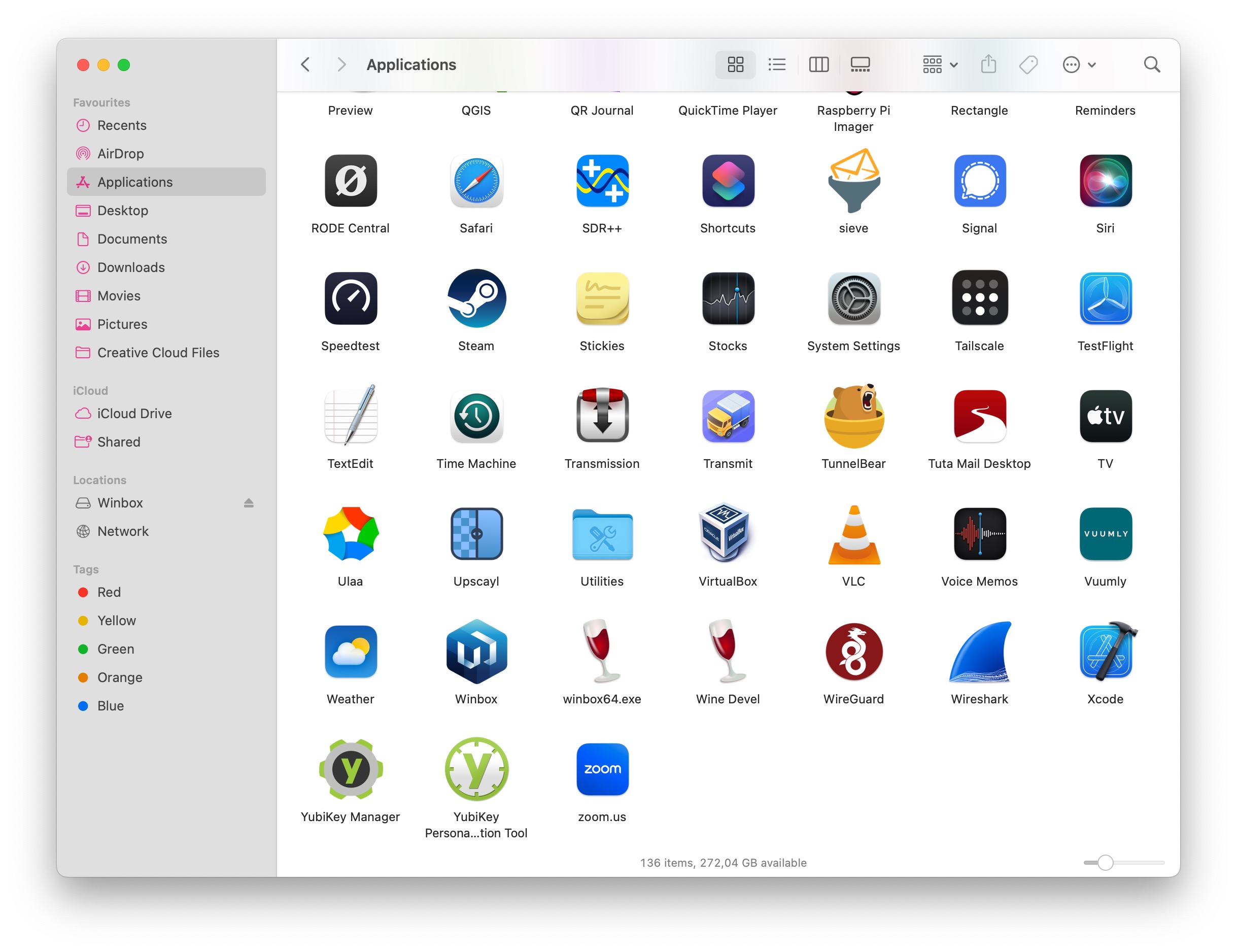Select the Ulaa browser icon
Viewport: 1237px width, 952px height.
click(351, 533)
